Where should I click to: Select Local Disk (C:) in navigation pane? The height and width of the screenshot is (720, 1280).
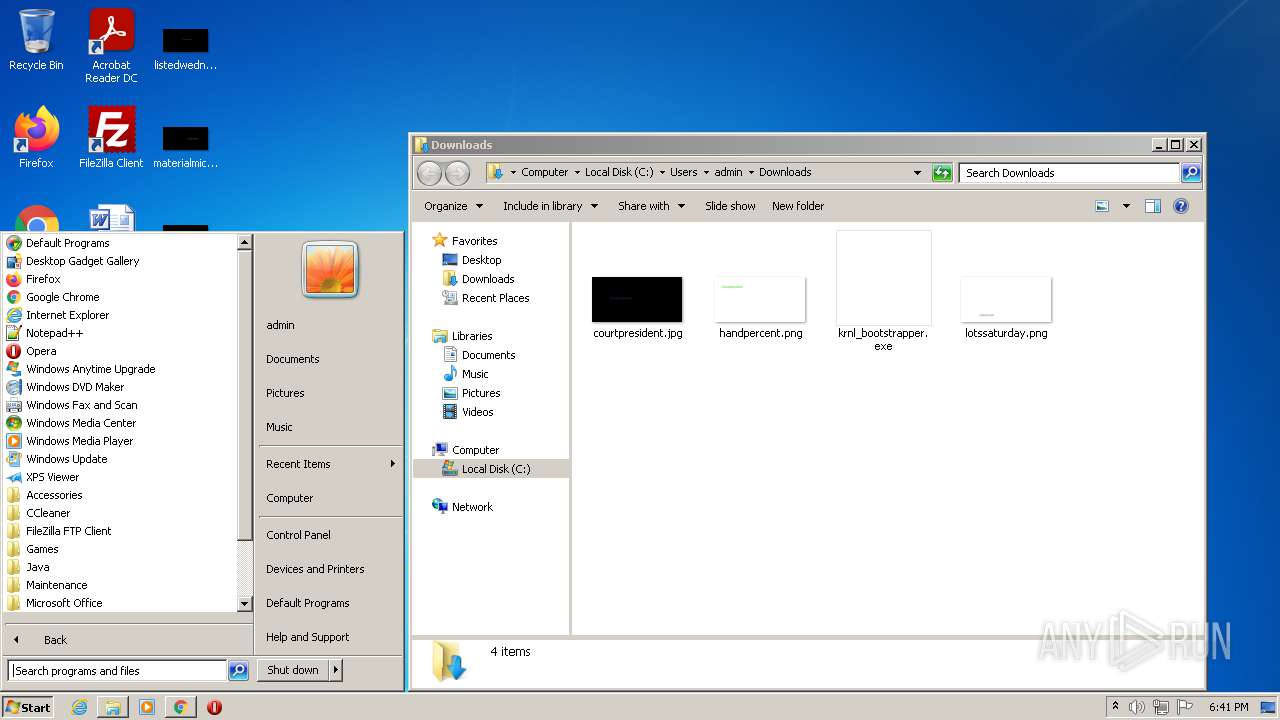point(495,469)
